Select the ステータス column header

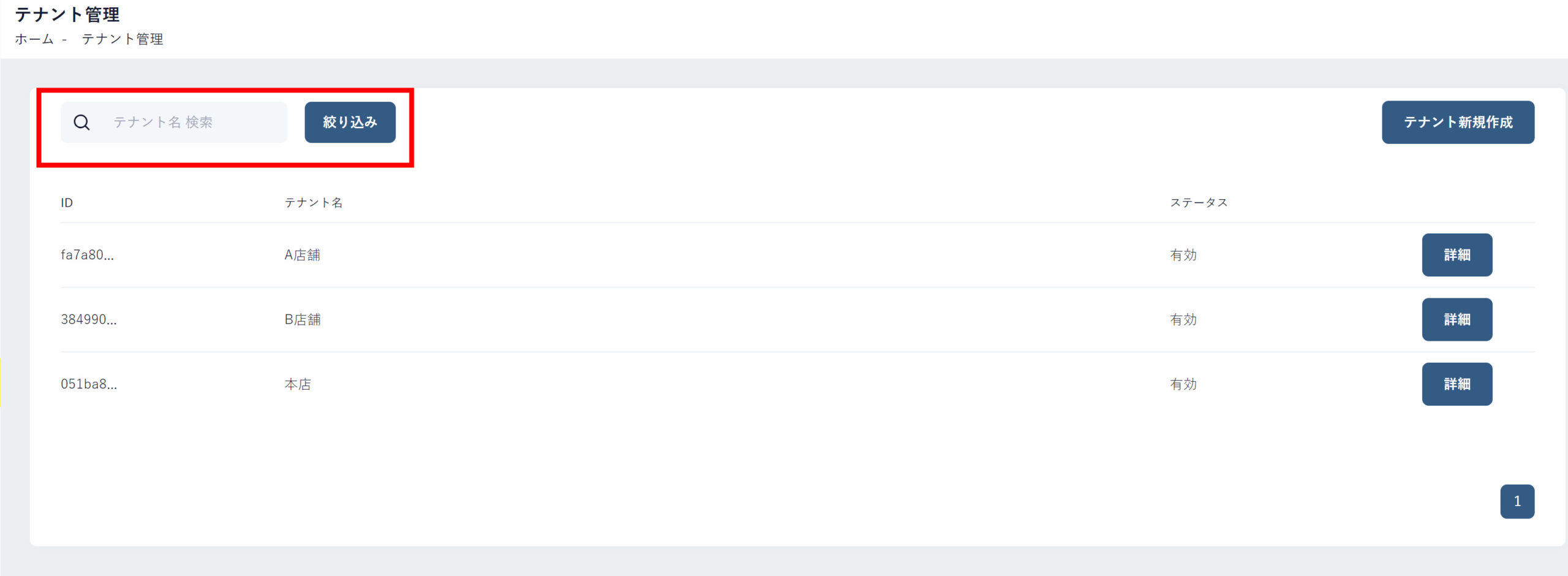(x=1199, y=203)
